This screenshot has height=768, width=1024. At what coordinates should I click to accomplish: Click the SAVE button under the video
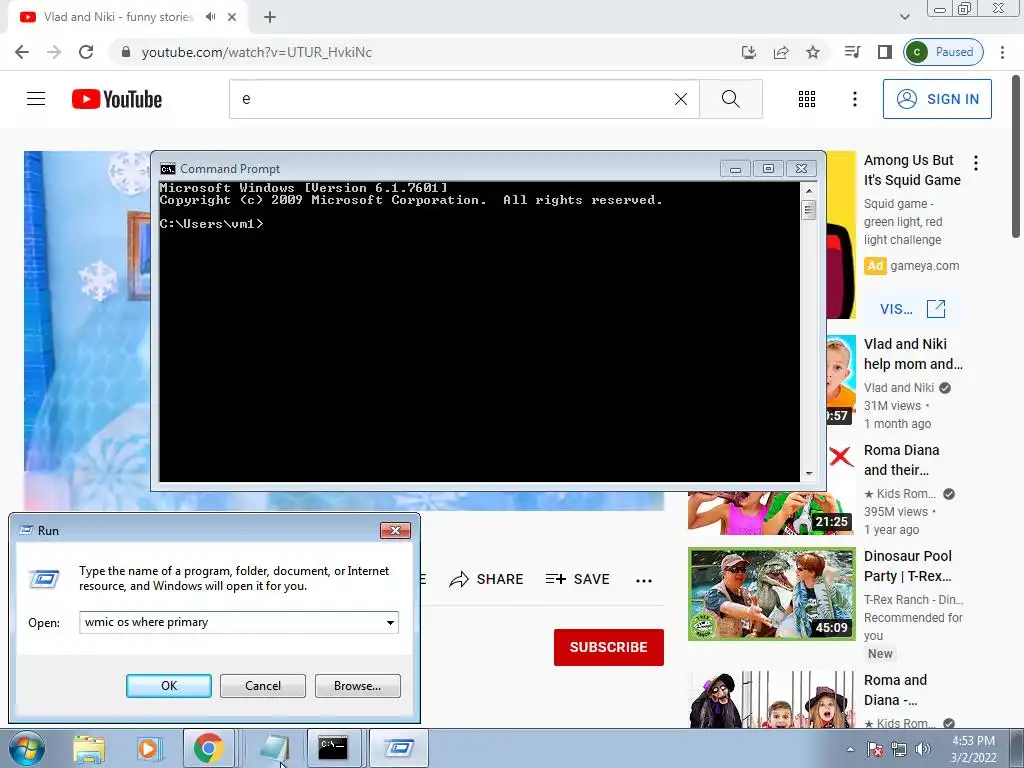coord(577,579)
